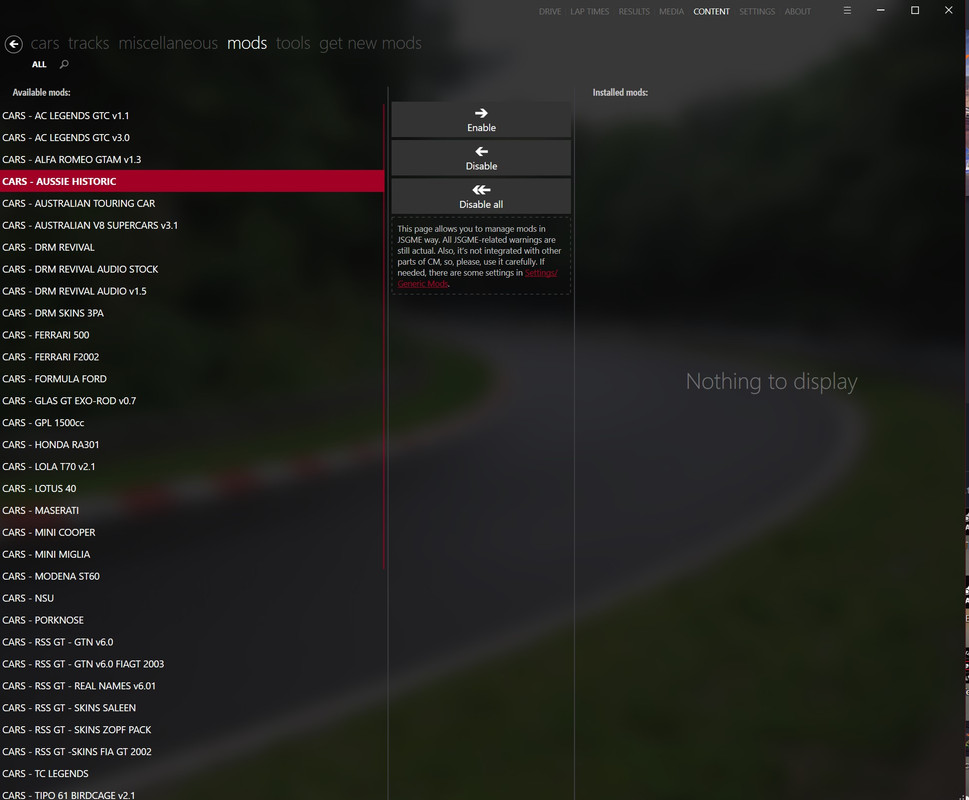Image resolution: width=969 pixels, height=800 pixels.
Task: Switch to the cars tab
Action: pos(45,43)
